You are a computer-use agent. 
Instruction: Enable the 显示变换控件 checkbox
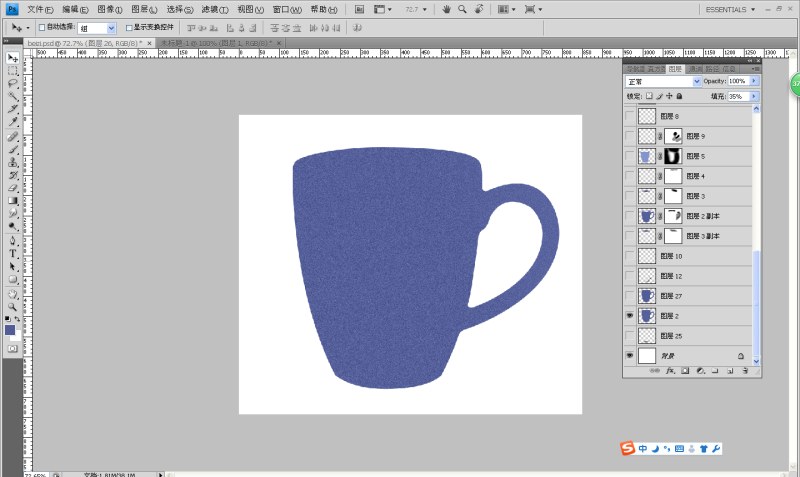pyautogui.click(x=129, y=28)
